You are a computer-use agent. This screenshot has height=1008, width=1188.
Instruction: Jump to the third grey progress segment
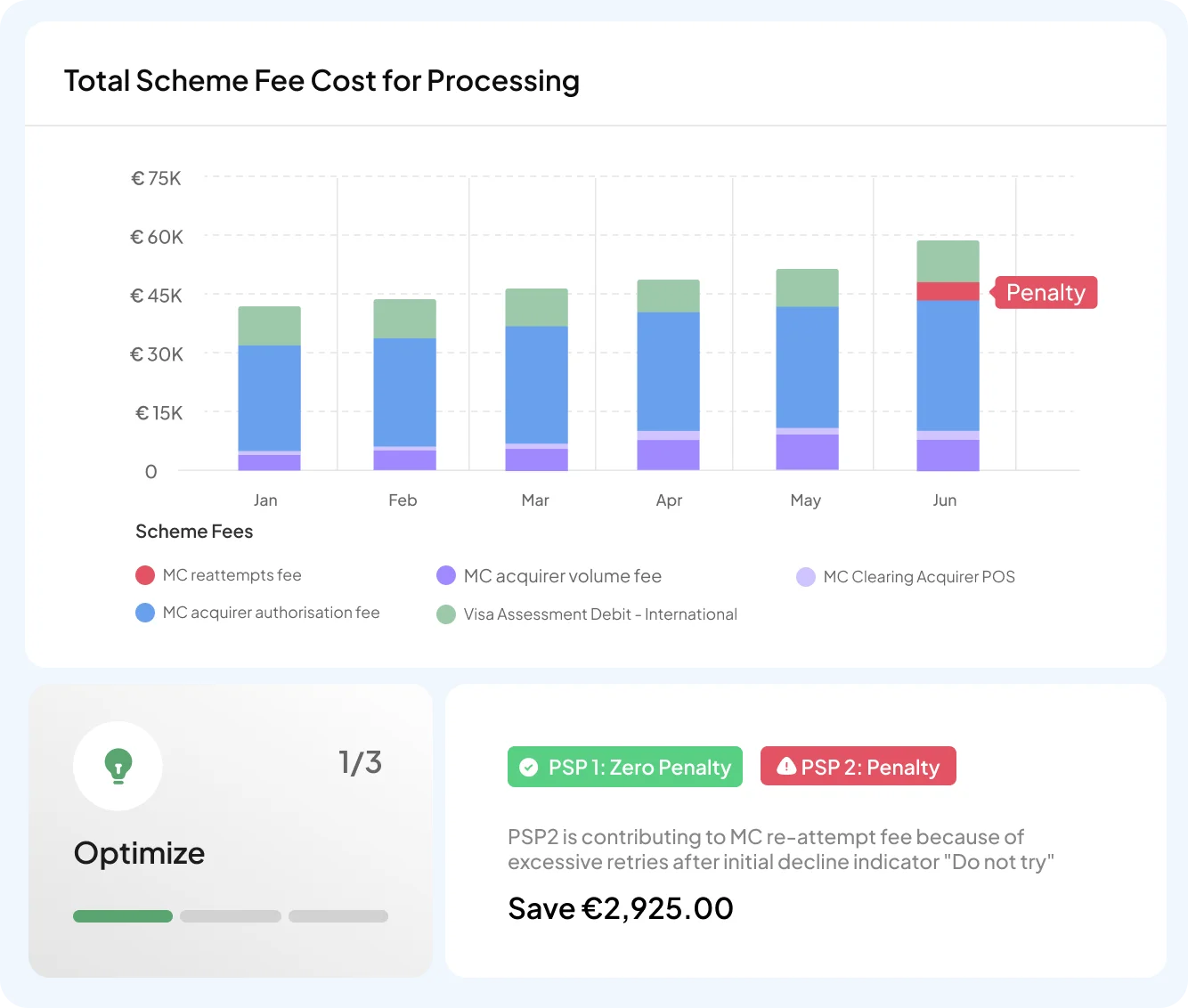(x=338, y=916)
